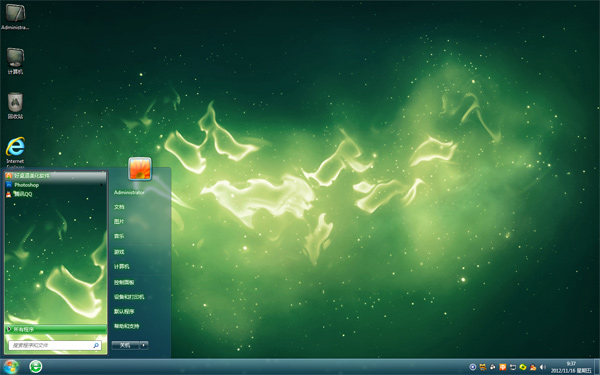Launch Internet Explorer from the desktop
The image size is (600, 375).
point(15,153)
